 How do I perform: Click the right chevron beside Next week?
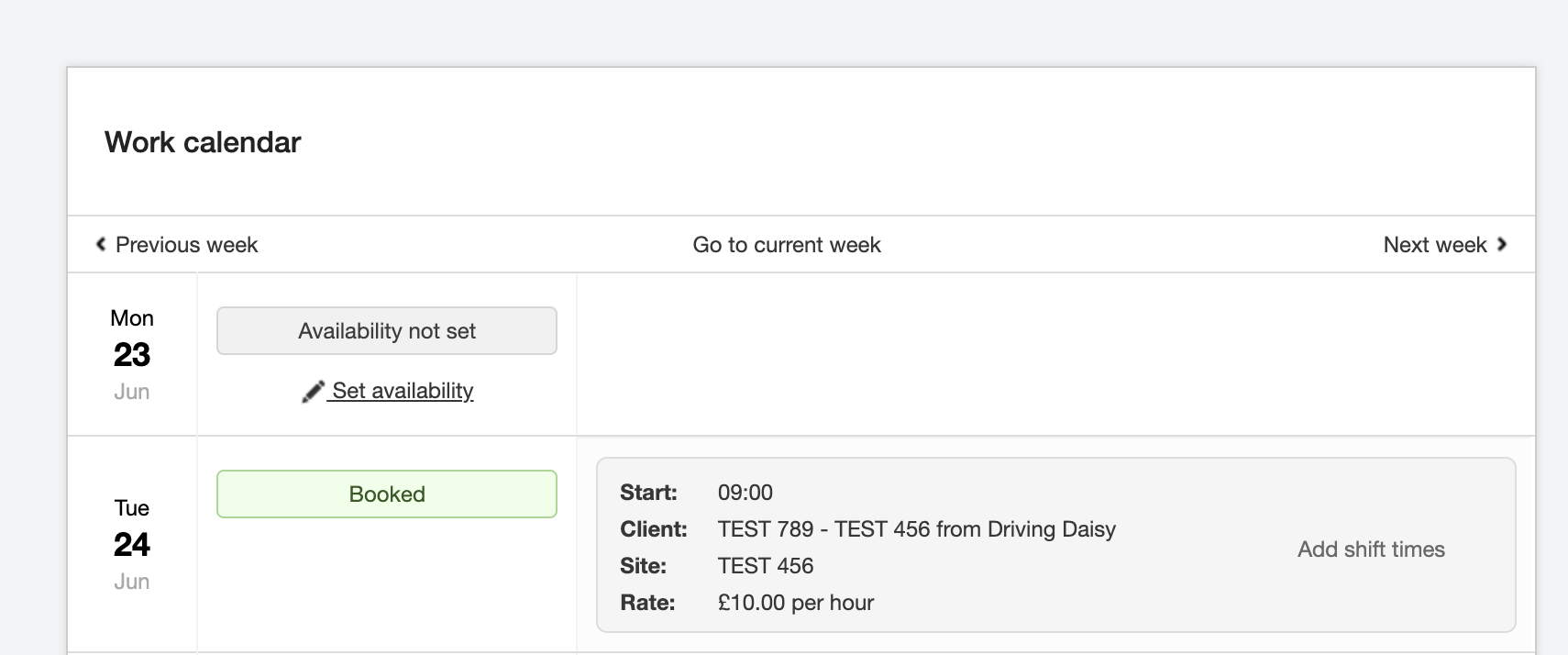coord(1502,245)
